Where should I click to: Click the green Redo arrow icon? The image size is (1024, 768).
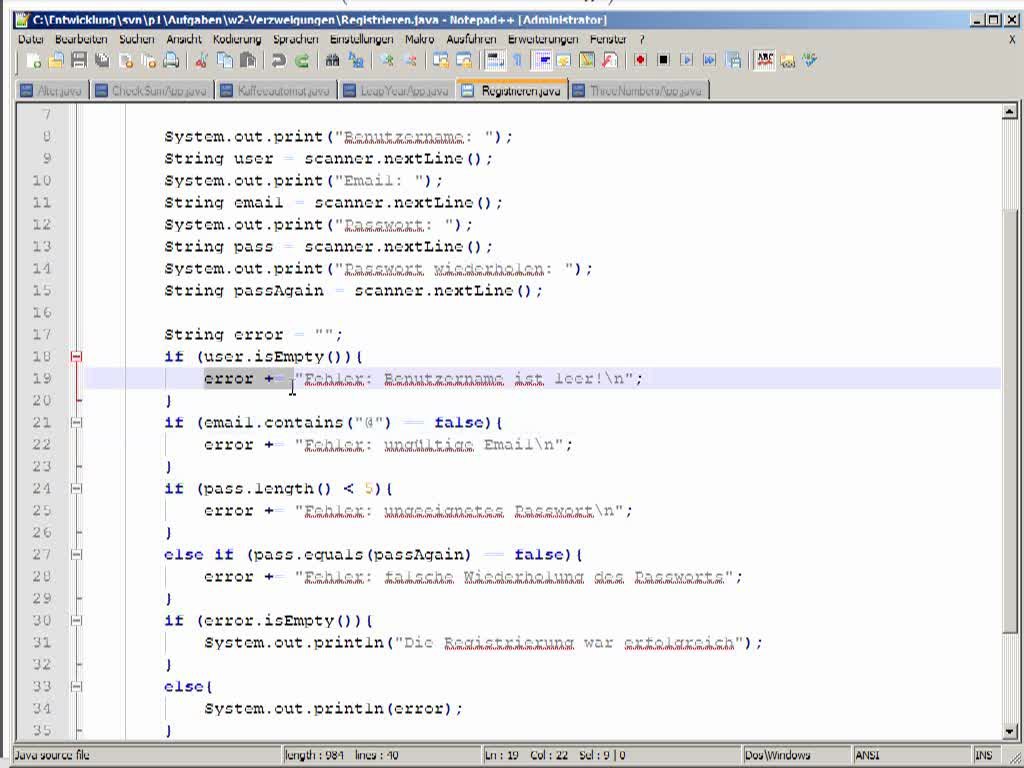click(302, 61)
